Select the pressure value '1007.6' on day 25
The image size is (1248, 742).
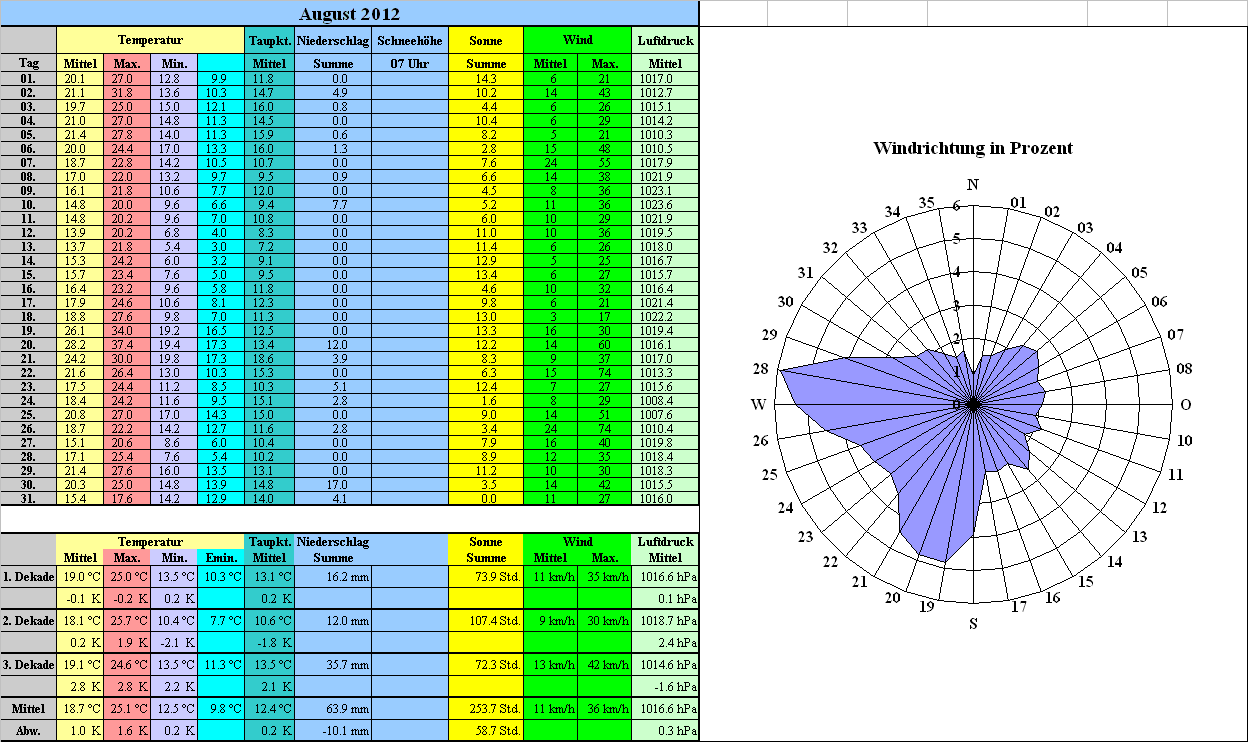coord(665,414)
